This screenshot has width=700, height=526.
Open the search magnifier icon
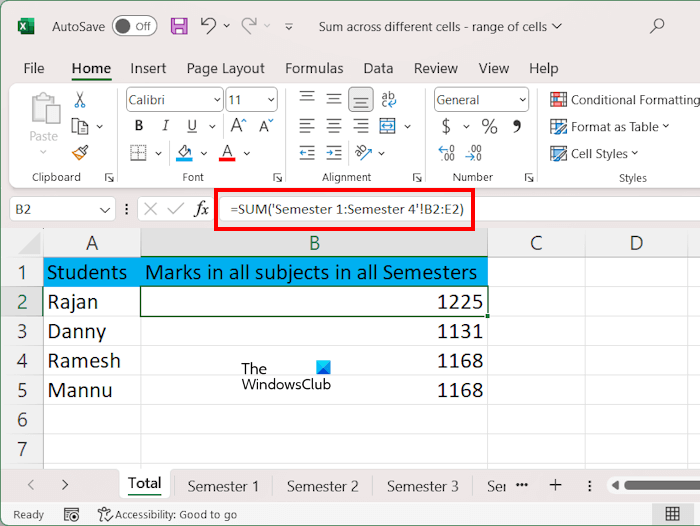656,26
